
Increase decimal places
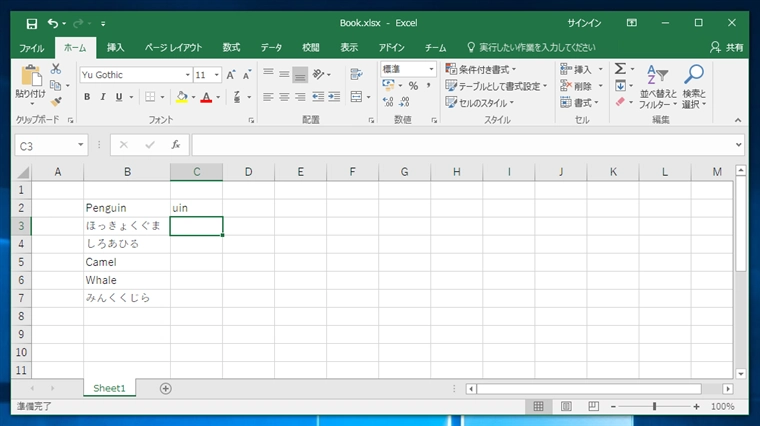click(x=388, y=101)
